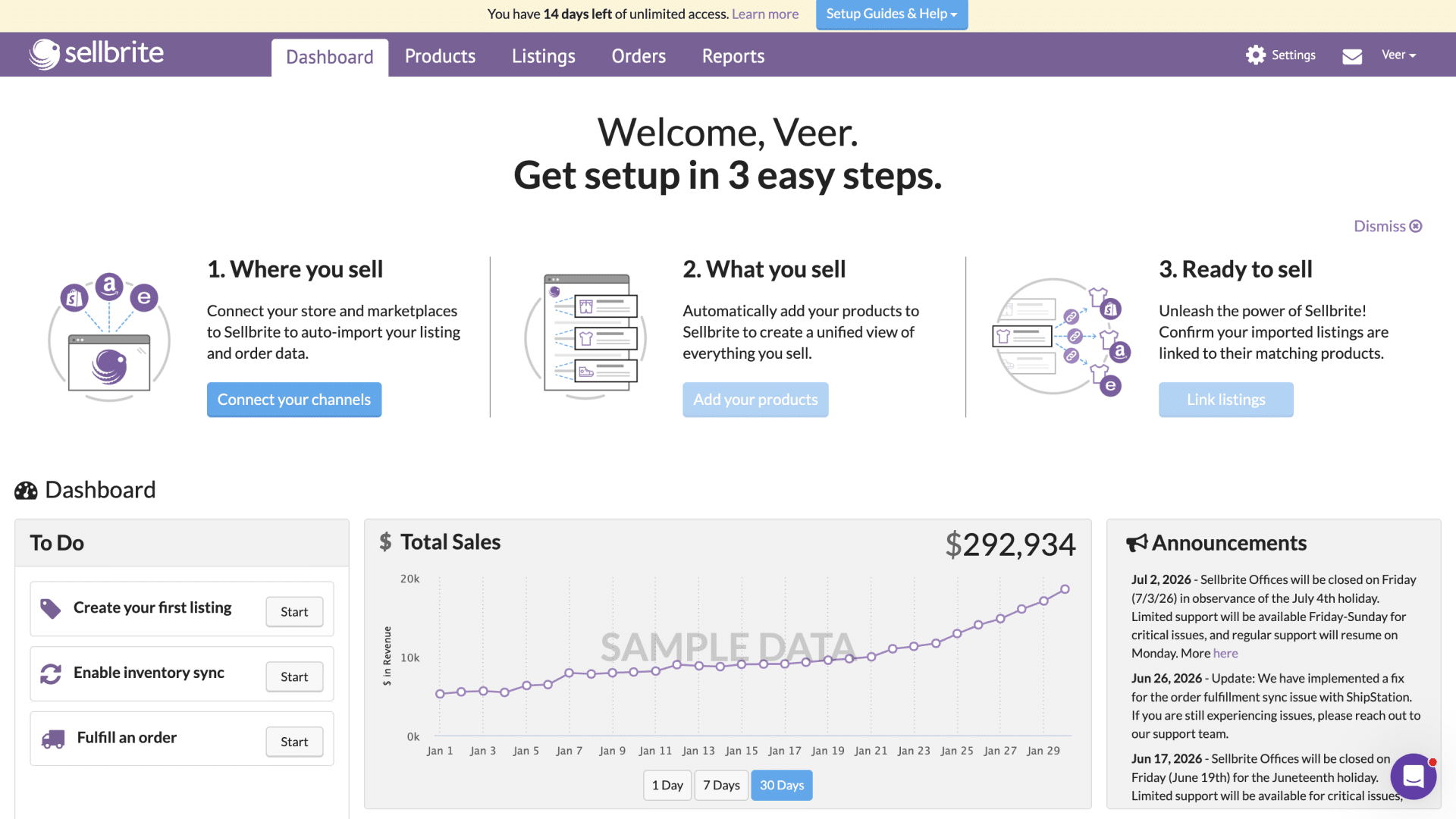
Task: Start Fulfill an order task
Action: tap(294, 742)
